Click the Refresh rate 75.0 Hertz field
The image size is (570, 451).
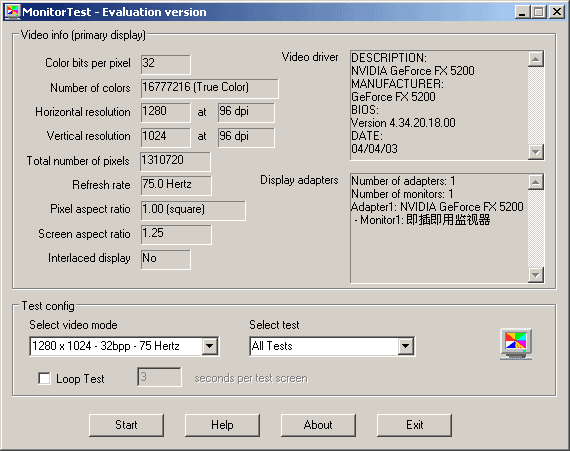click(176, 185)
